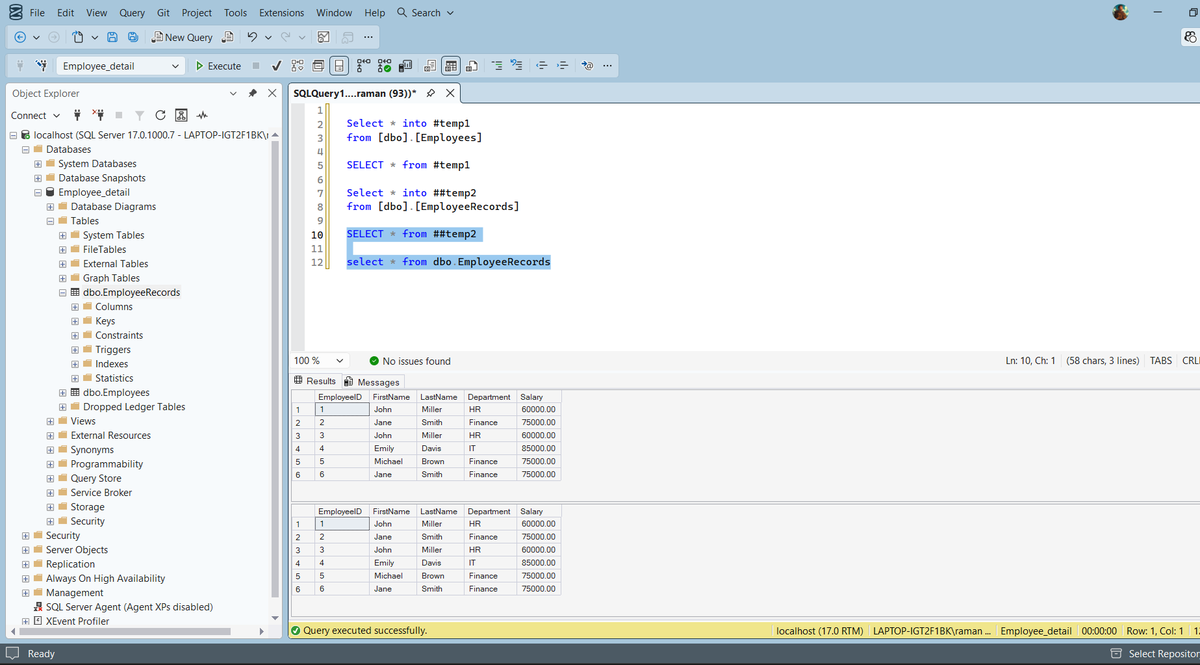Open the Connect dropdown in Object Explorer
This screenshot has height=665, width=1200.
coord(34,115)
